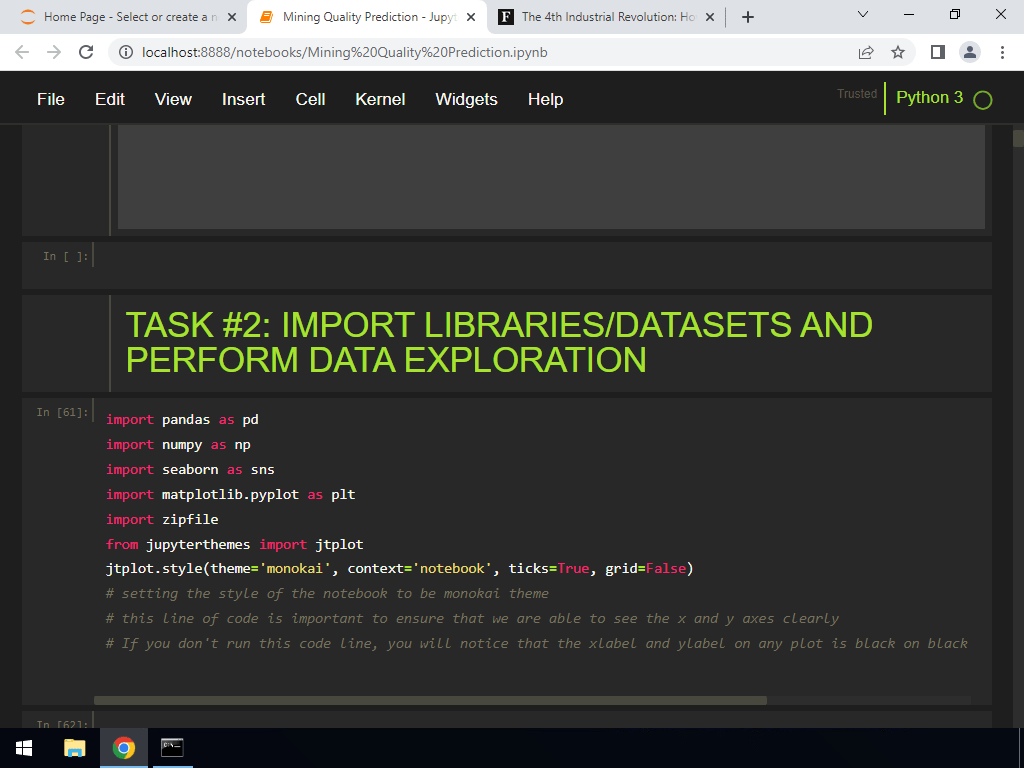Open a new browser tab
This screenshot has width=1024, height=768.
[x=748, y=17]
